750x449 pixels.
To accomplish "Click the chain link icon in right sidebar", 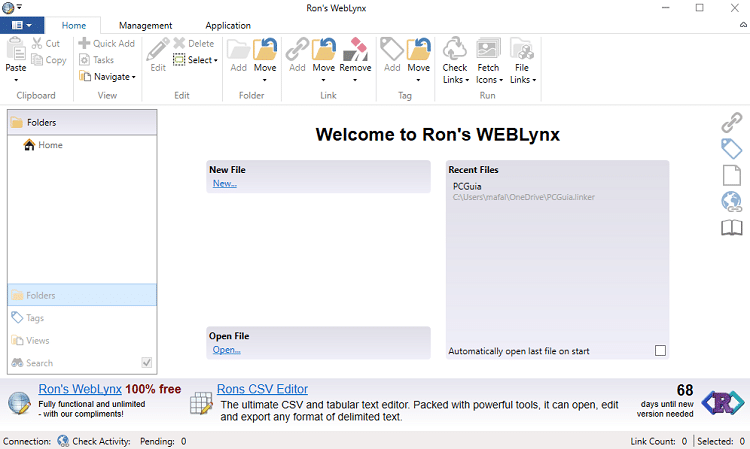I will pos(732,122).
